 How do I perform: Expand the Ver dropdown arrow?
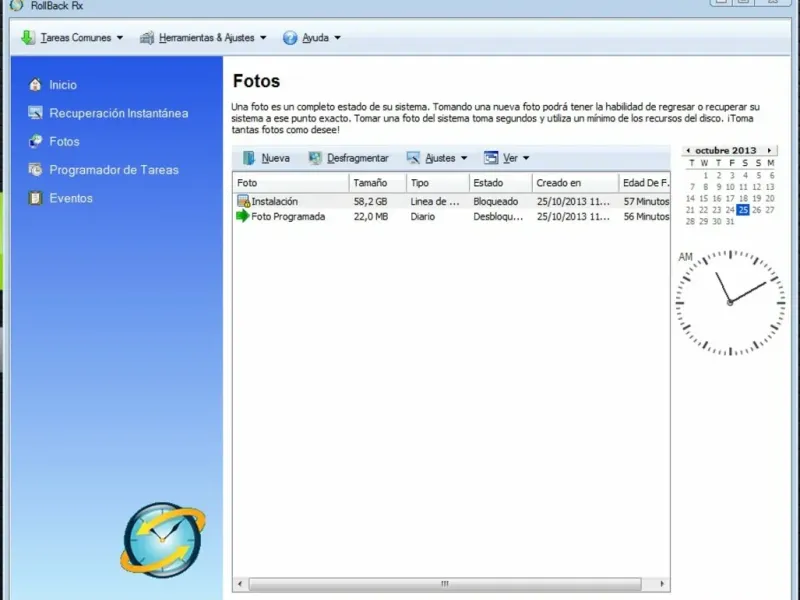[526, 158]
